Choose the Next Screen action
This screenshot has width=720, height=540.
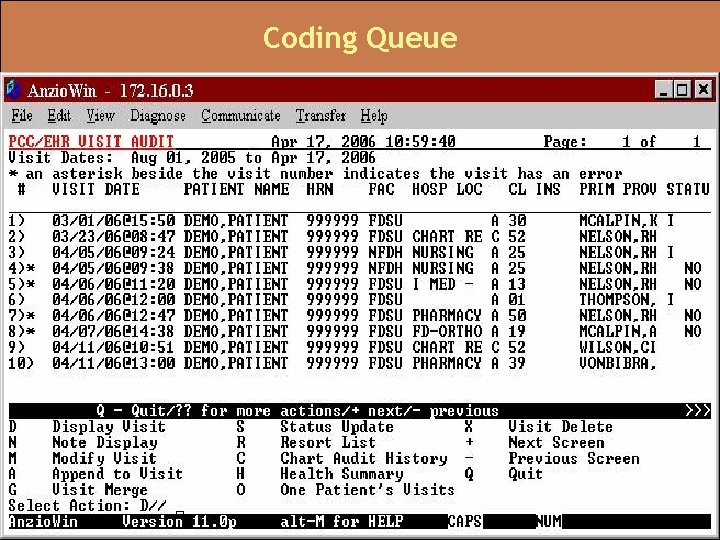click(x=556, y=443)
